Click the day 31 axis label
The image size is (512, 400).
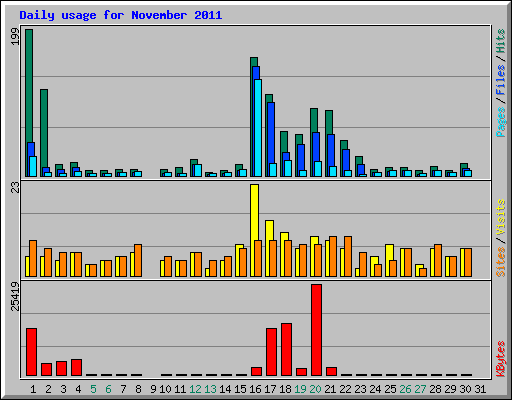point(480,389)
